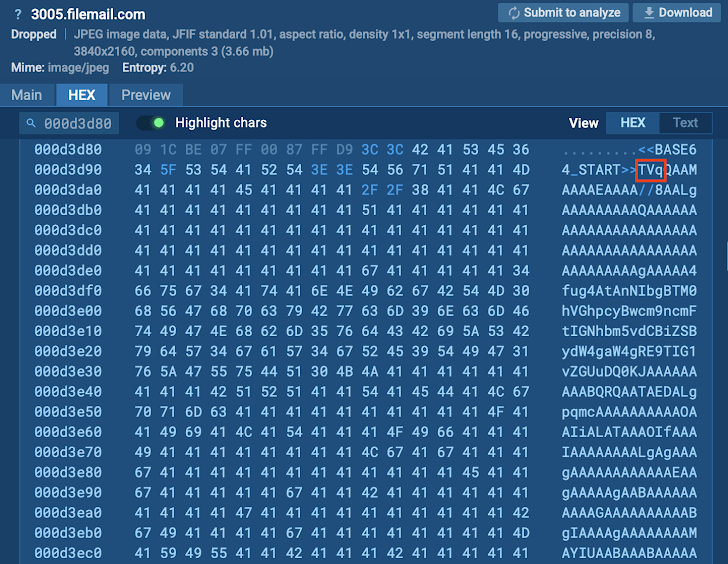Select offset row 000d3db0
This screenshot has width=728, height=564.
coord(68,210)
